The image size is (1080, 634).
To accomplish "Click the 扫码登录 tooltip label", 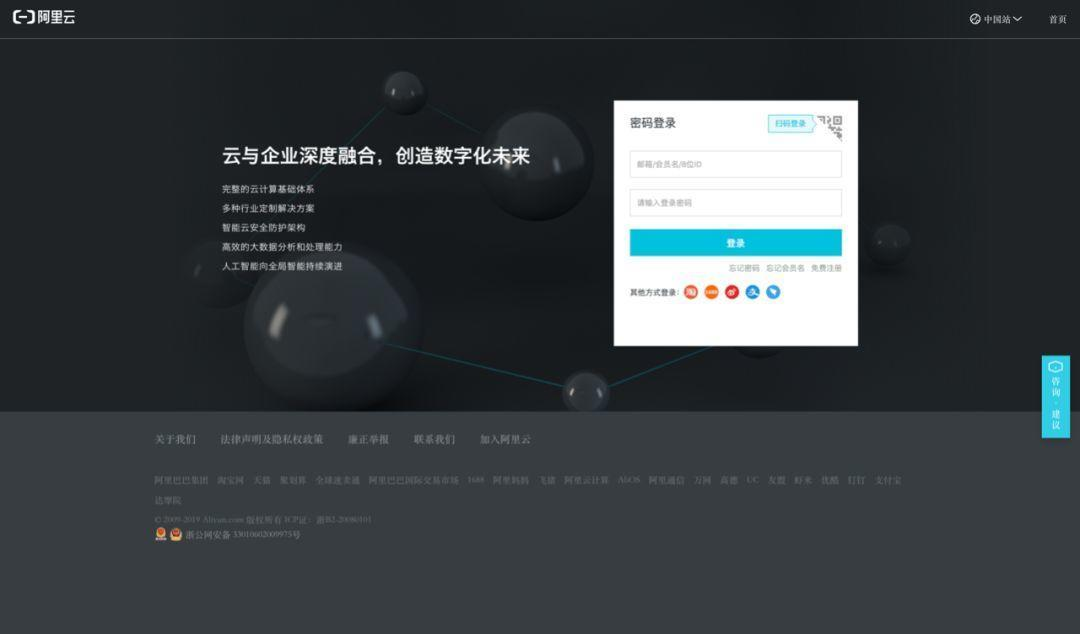I will pos(791,123).
